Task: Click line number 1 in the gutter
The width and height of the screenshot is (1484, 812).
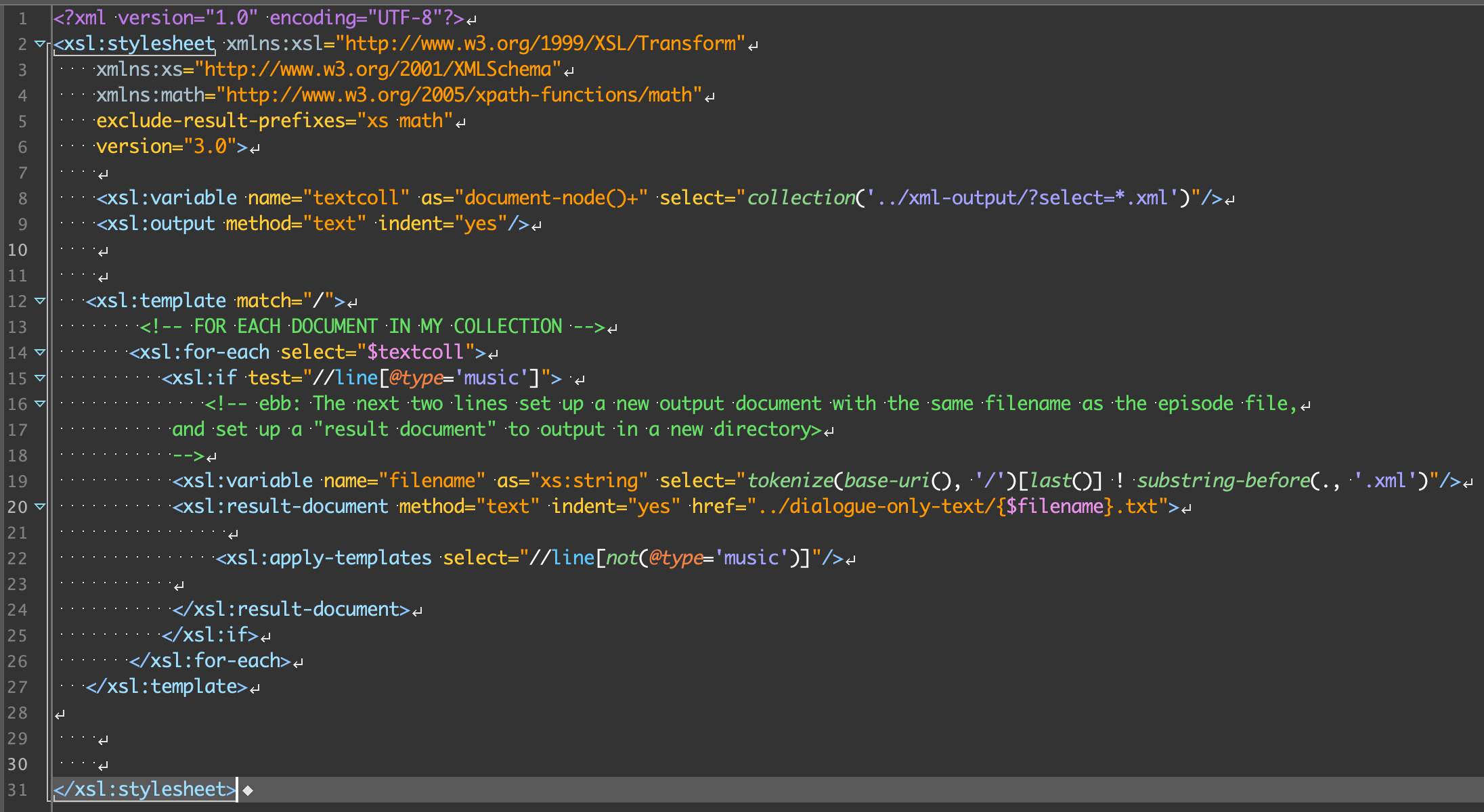Action: (x=22, y=18)
